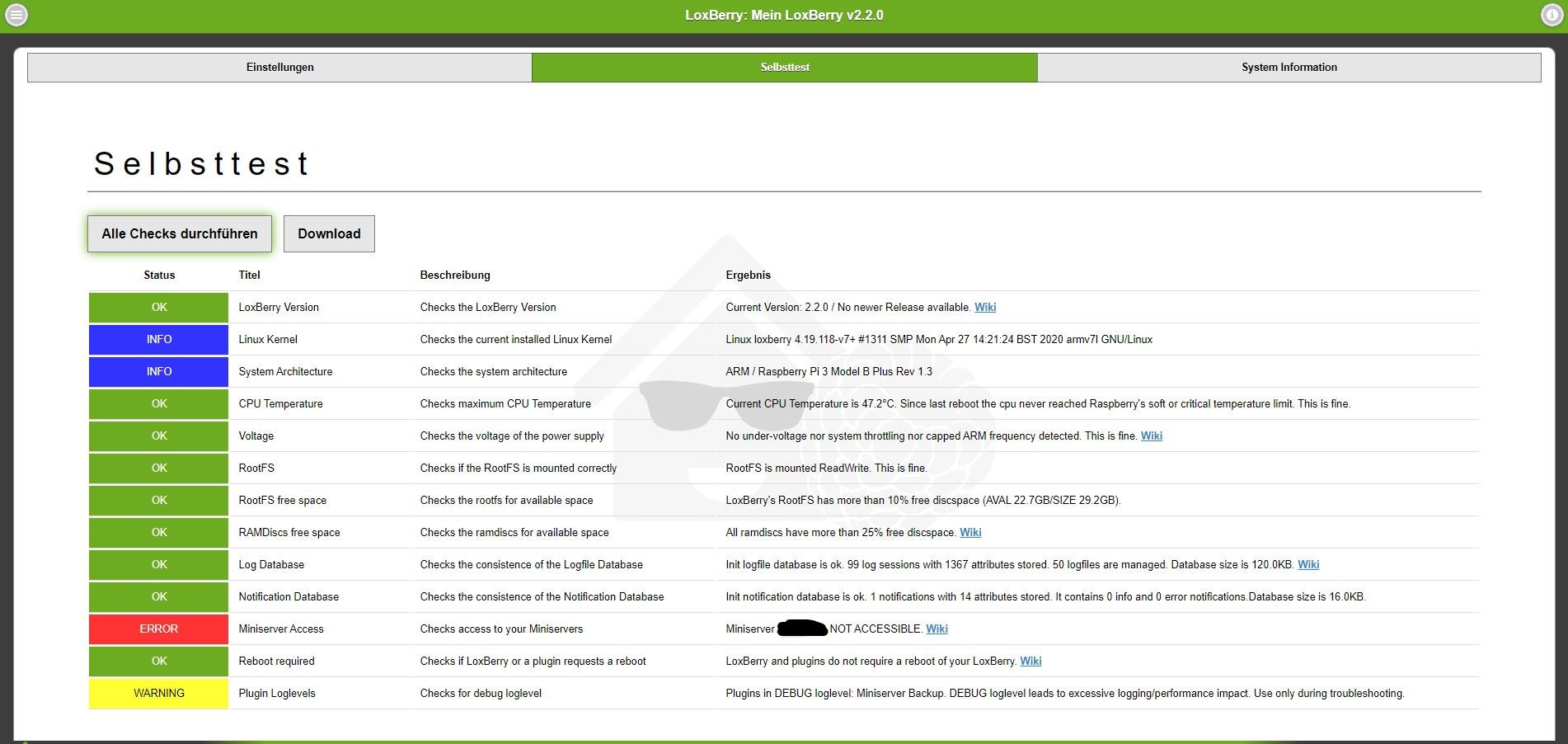Click 'RootFS is mounted ReadWrite' result

click(826, 469)
